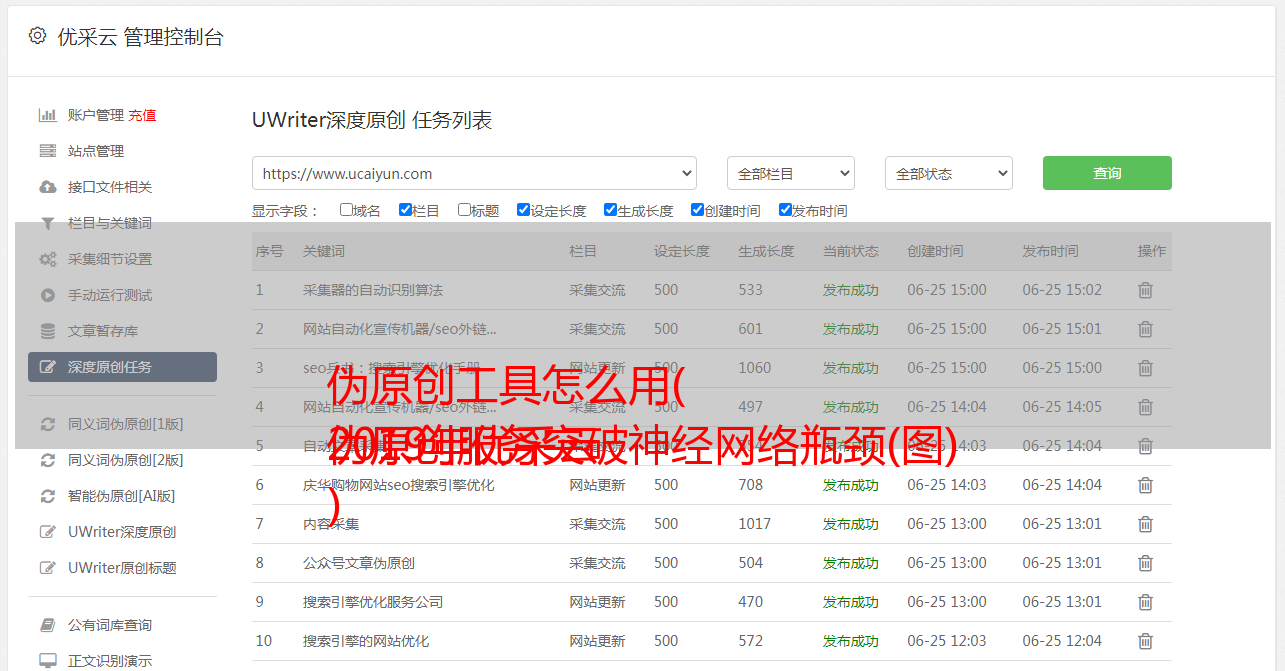
Task: Click the red 充值 link
Action: click(142, 115)
